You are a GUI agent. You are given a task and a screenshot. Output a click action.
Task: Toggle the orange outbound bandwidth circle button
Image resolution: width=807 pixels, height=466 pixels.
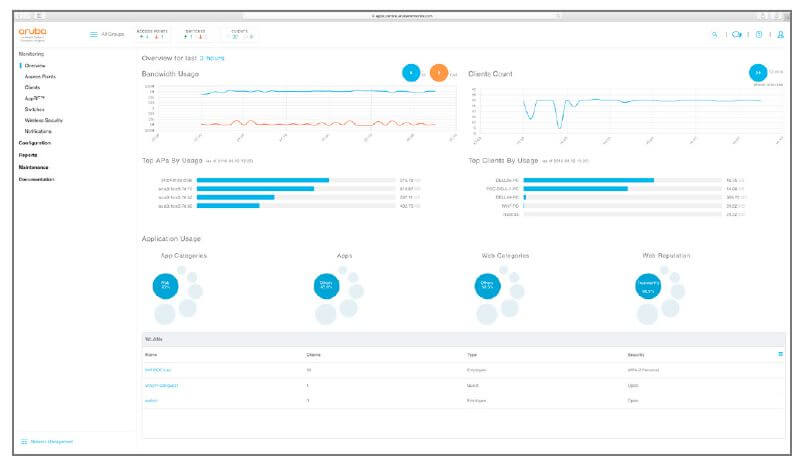(438, 73)
